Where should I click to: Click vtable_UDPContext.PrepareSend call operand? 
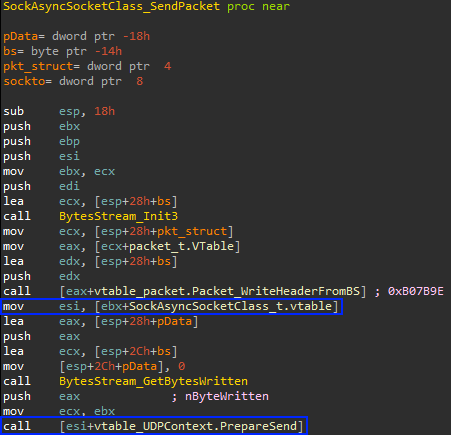(181, 426)
